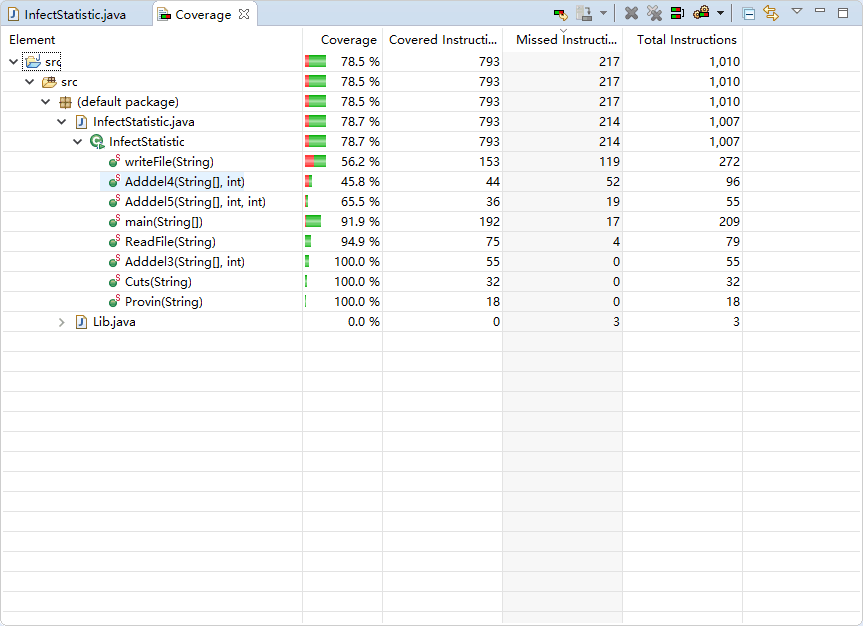The image size is (863, 626).
Task: Collapse the src source folder node
Action: point(30,82)
